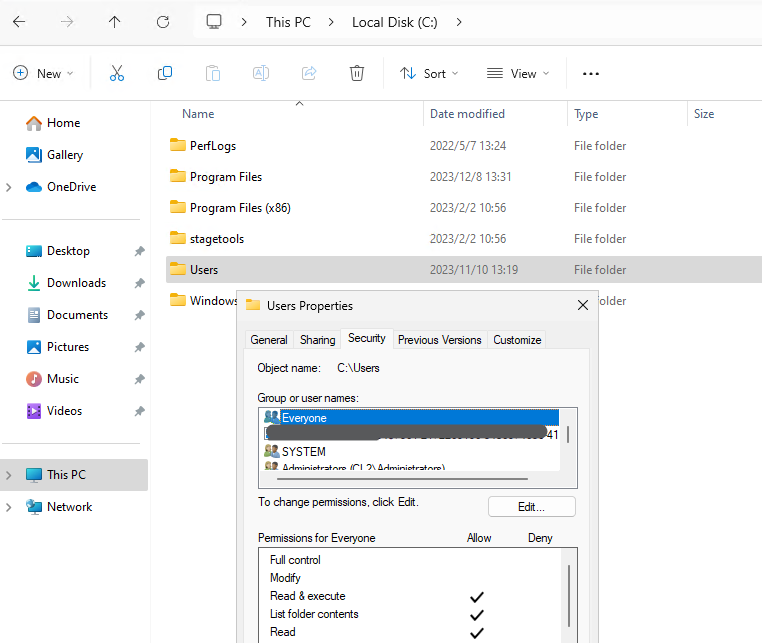Select Everyone in group or user names
Screen dimensions: 762x643
[411, 418]
